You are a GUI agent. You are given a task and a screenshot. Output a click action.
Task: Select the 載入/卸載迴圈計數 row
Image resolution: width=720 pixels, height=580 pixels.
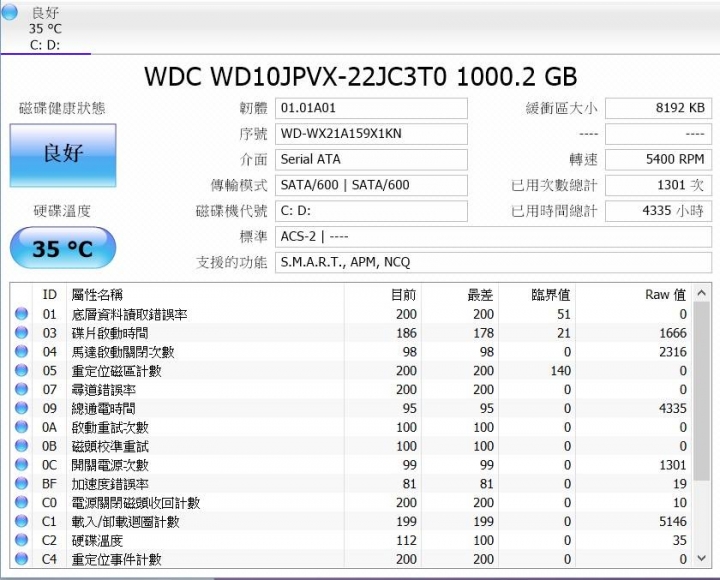[351, 521]
